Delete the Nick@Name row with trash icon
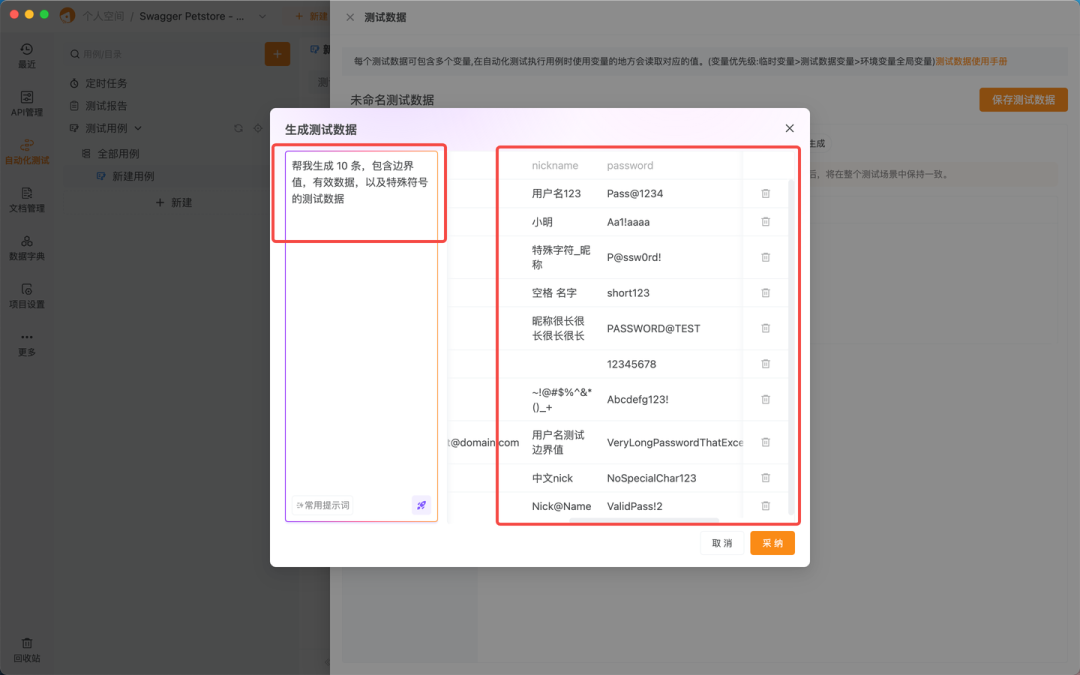The width and height of the screenshot is (1080, 675). [x=765, y=506]
